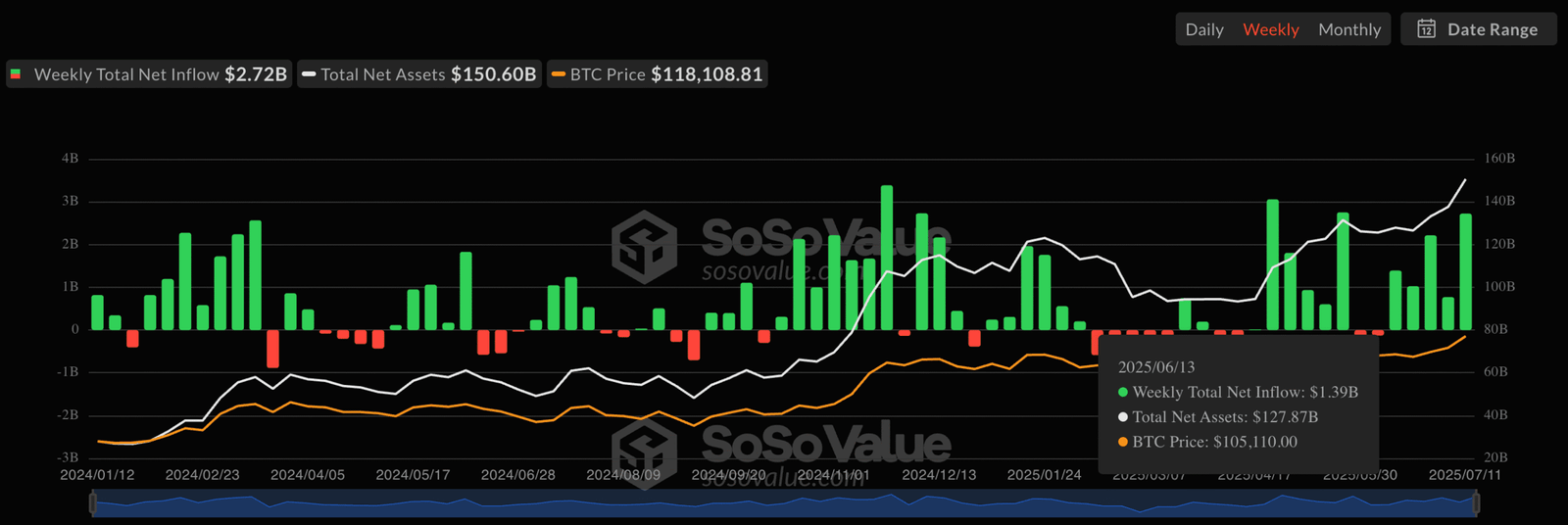Click the calendar icon beside Date Range
1568x525 pixels.
(x=1427, y=29)
